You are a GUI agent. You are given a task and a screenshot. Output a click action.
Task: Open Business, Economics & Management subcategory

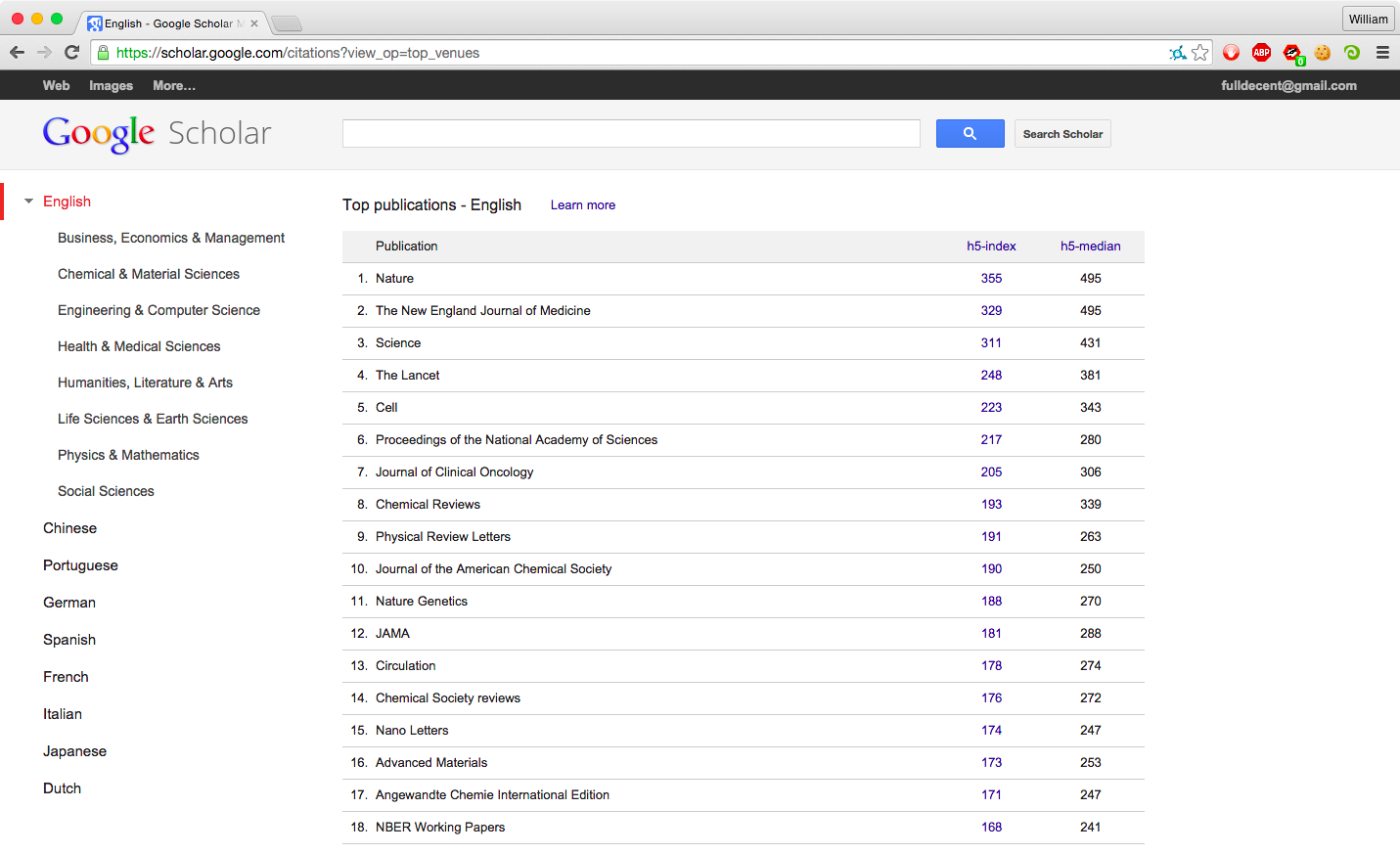point(171,238)
